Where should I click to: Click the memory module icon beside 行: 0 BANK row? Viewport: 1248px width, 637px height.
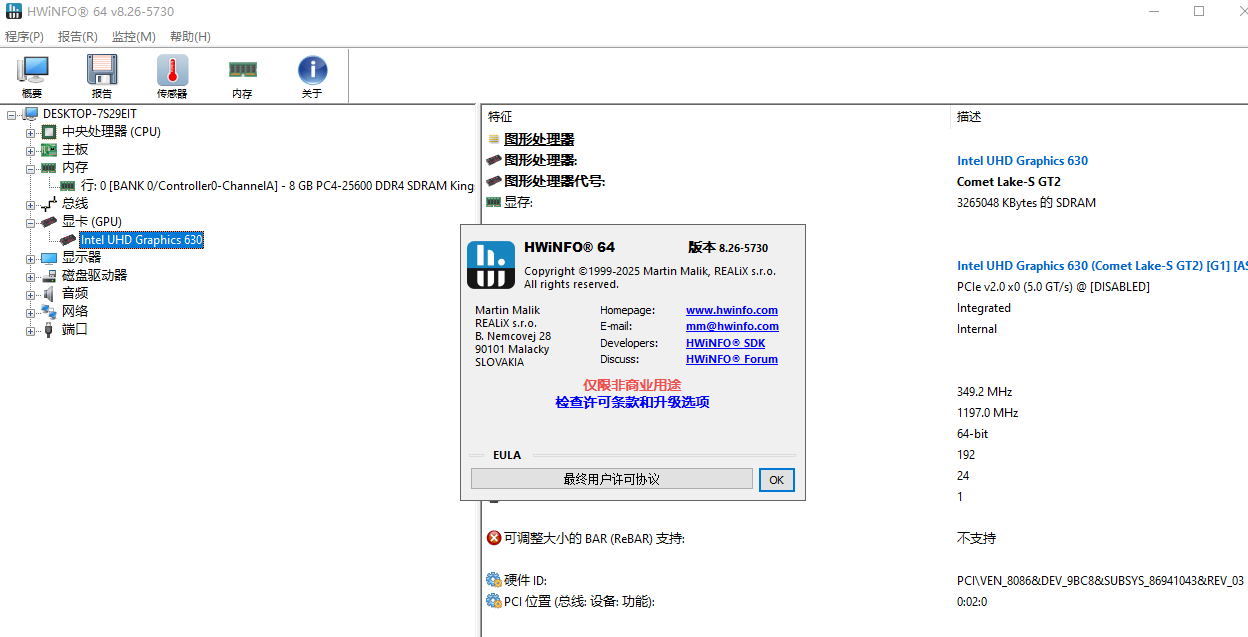67,186
